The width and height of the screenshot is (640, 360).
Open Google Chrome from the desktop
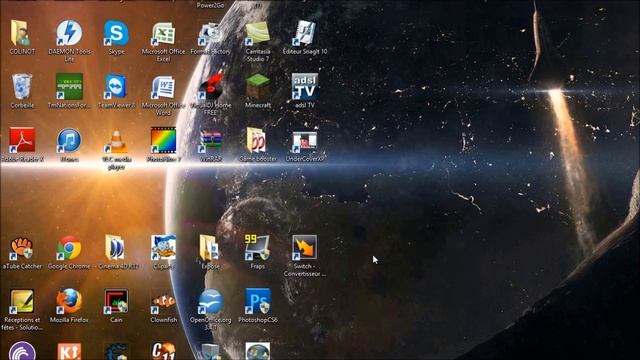coord(69,248)
